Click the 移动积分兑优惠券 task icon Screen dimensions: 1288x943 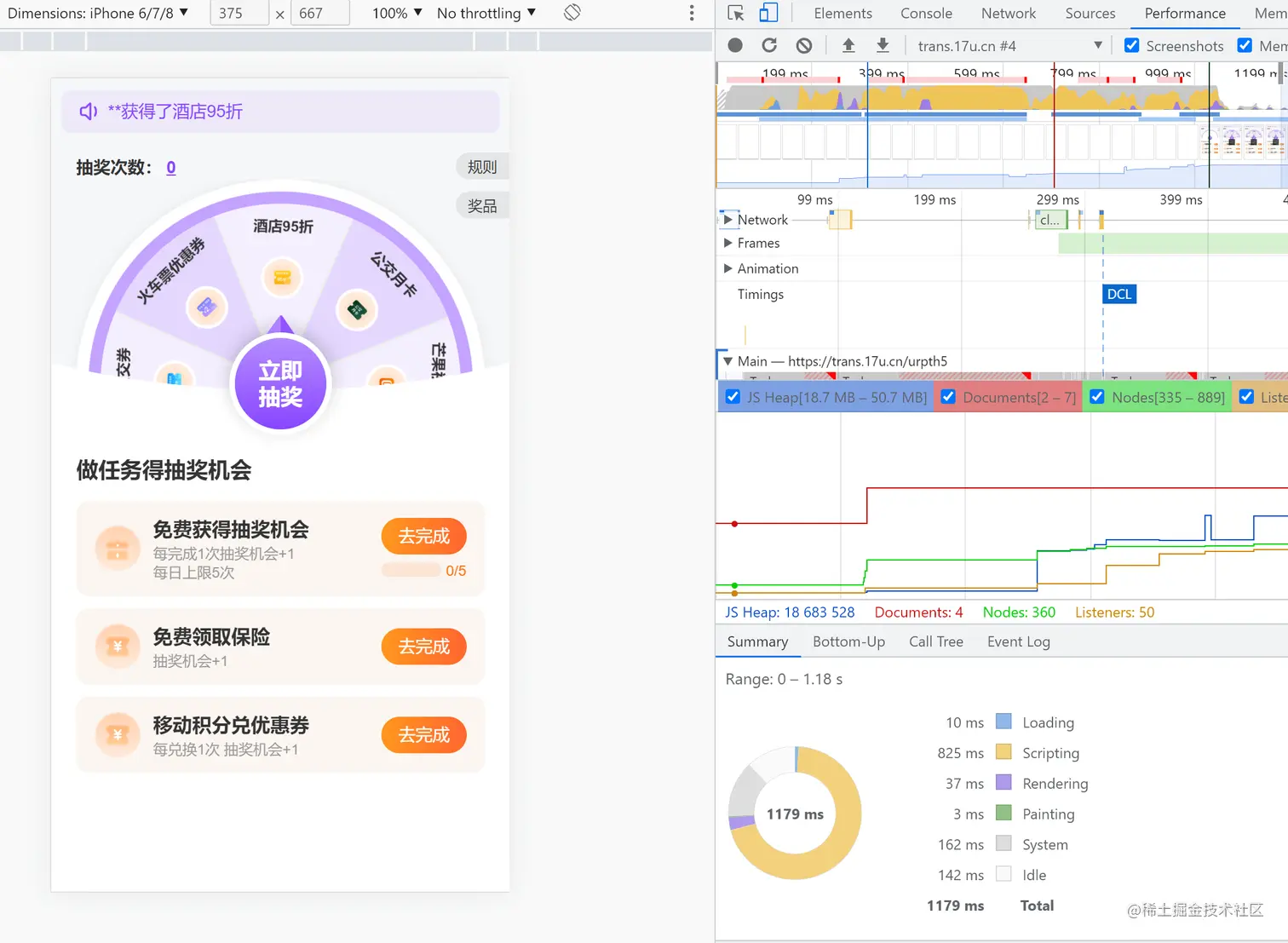coord(118,735)
